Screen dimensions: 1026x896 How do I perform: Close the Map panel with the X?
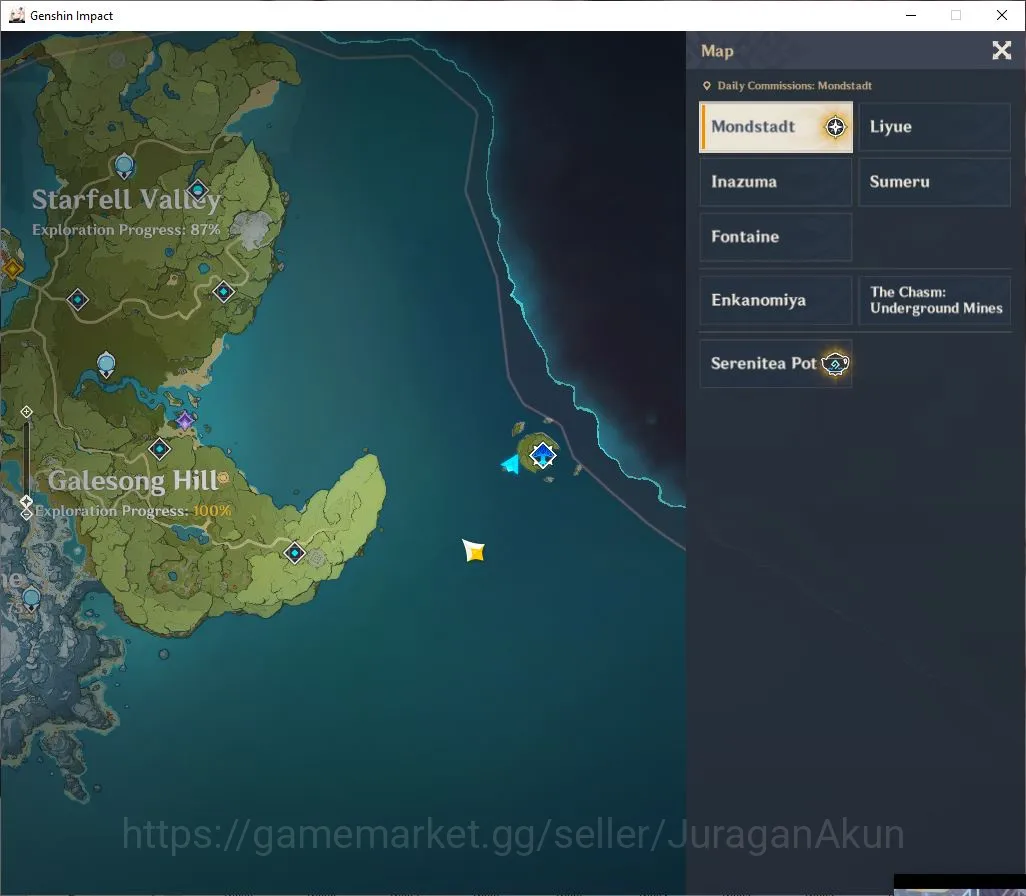1001,50
